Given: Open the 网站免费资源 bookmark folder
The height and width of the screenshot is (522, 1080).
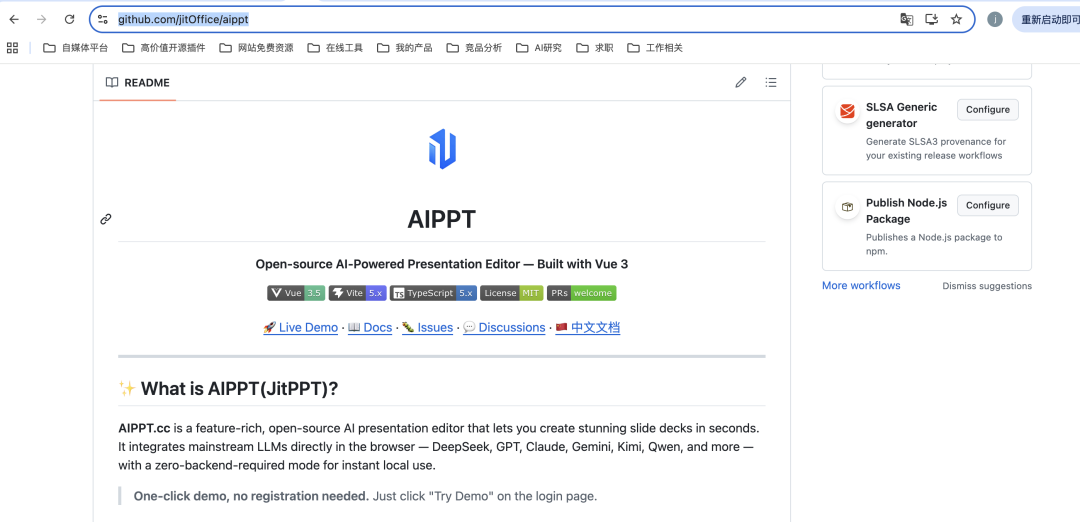Looking at the screenshot, I should (x=257, y=48).
